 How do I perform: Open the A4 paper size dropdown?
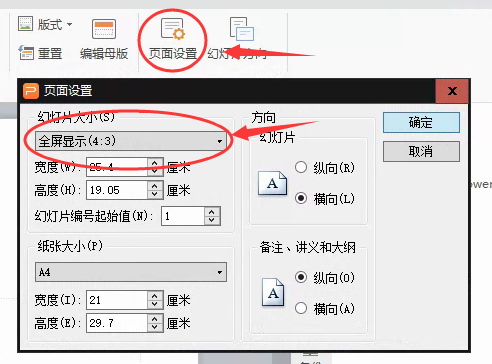[131, 272]
